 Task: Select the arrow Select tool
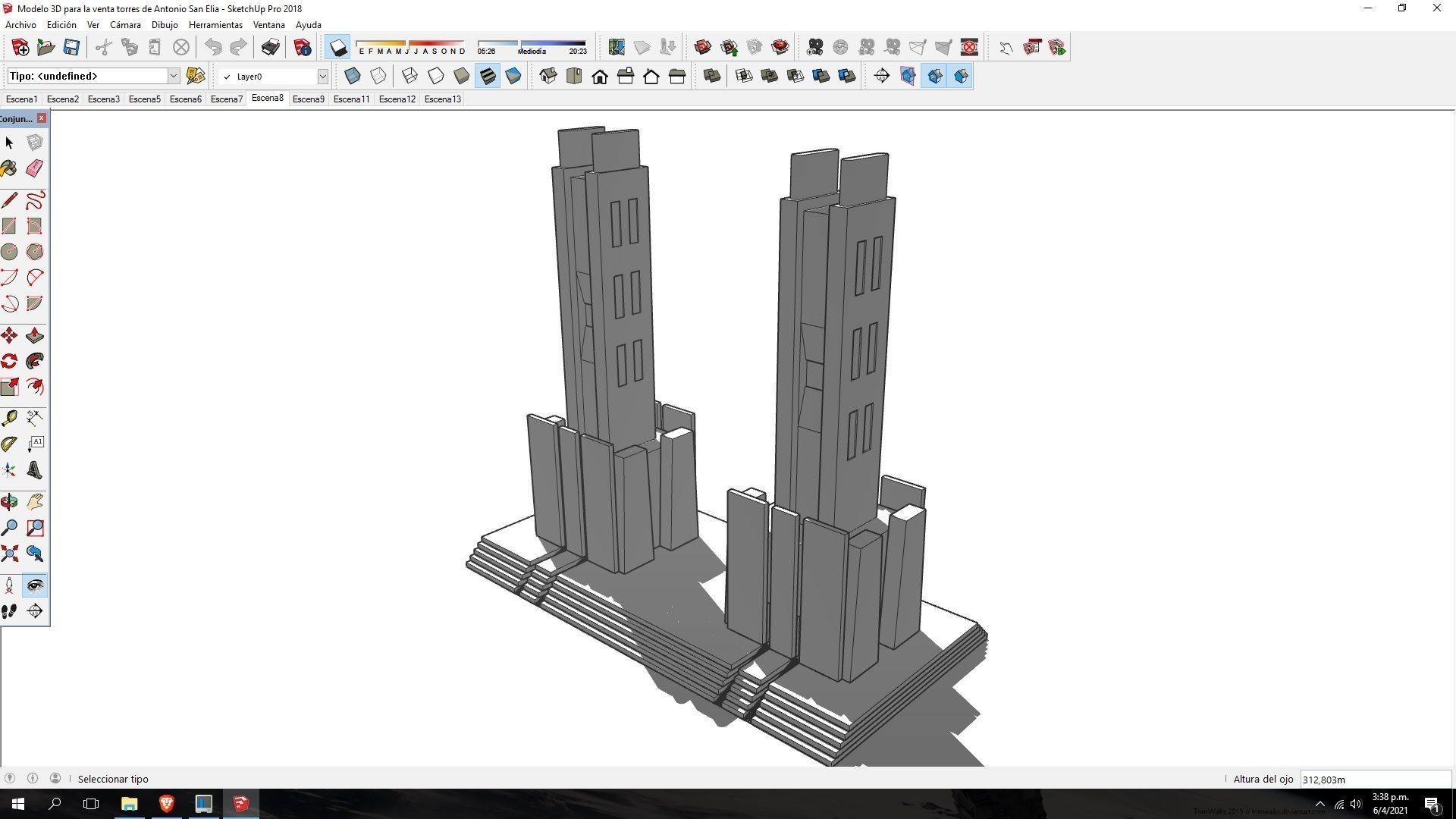pyautogui.click(x=9, y=143)
